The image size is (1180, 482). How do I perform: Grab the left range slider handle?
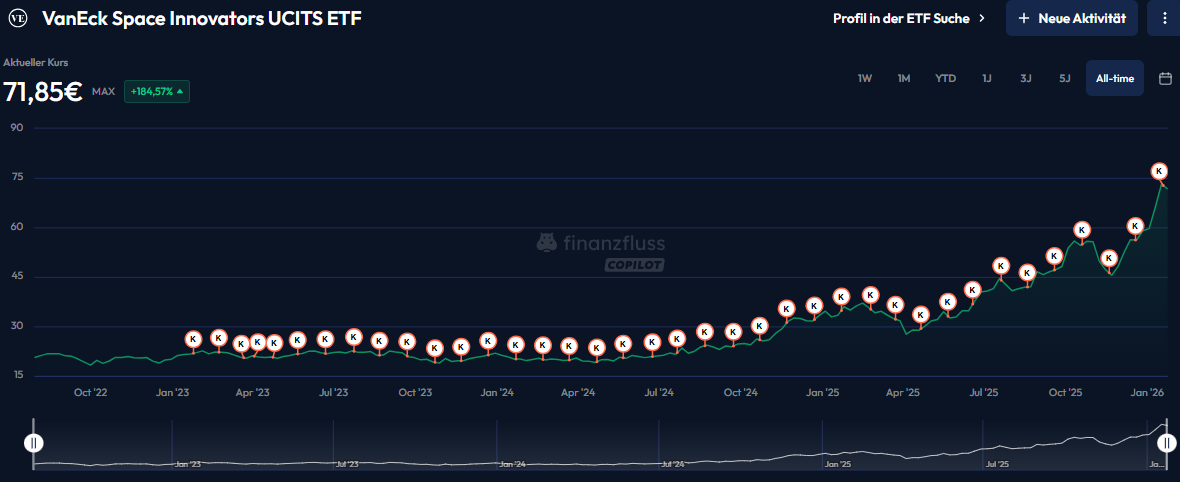[34, 443]
